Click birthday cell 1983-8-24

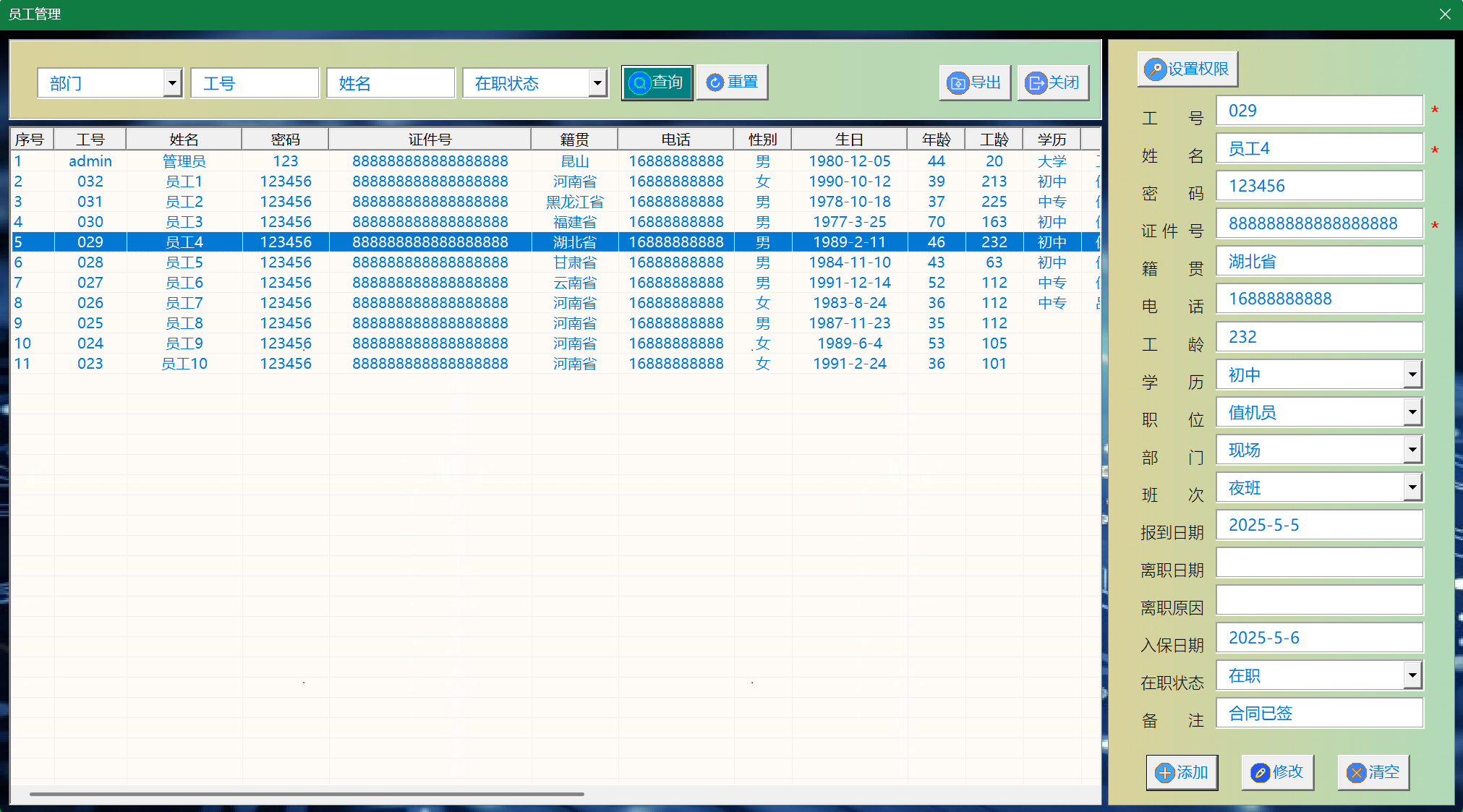tap(850, 303)
